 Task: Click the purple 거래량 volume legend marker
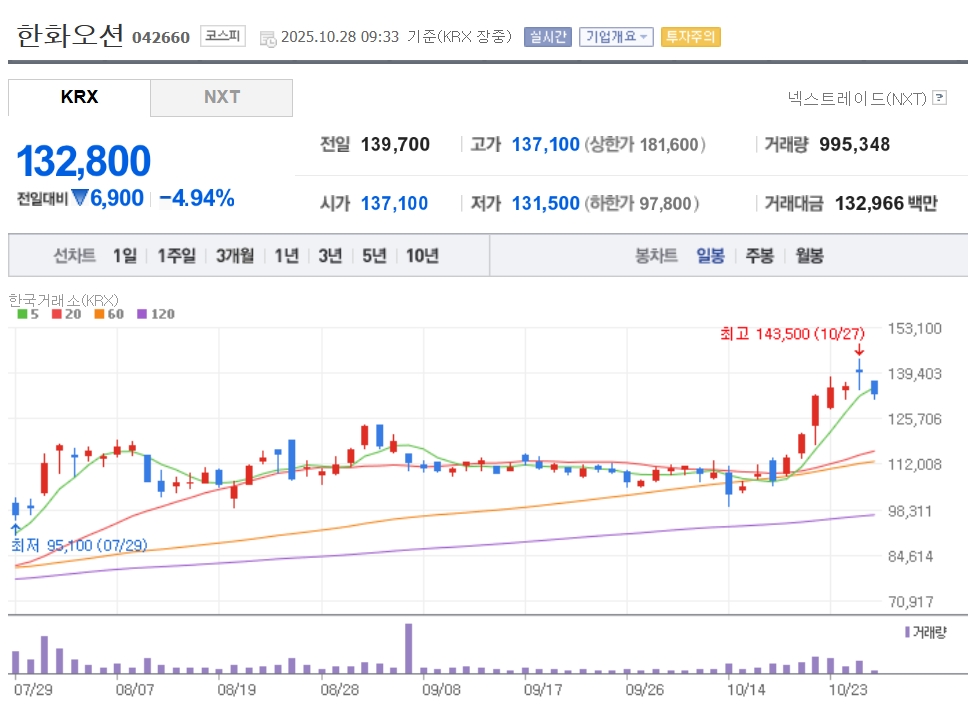tap(907, 632)
